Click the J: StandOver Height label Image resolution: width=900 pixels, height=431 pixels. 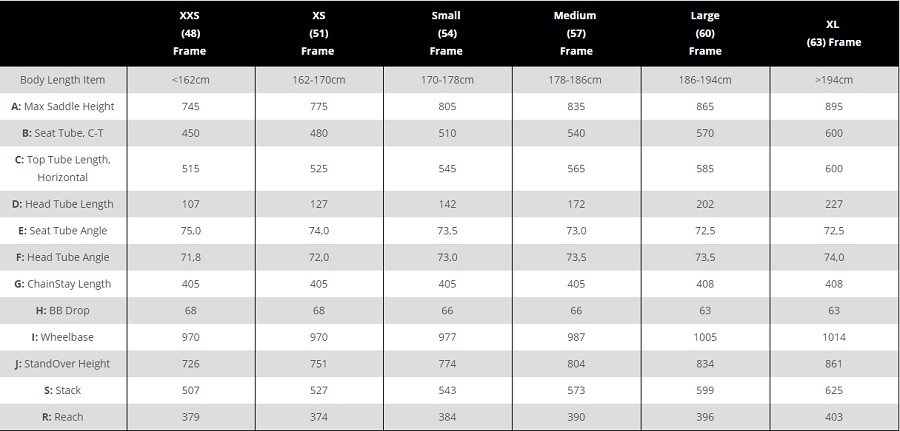click(63, 363)
